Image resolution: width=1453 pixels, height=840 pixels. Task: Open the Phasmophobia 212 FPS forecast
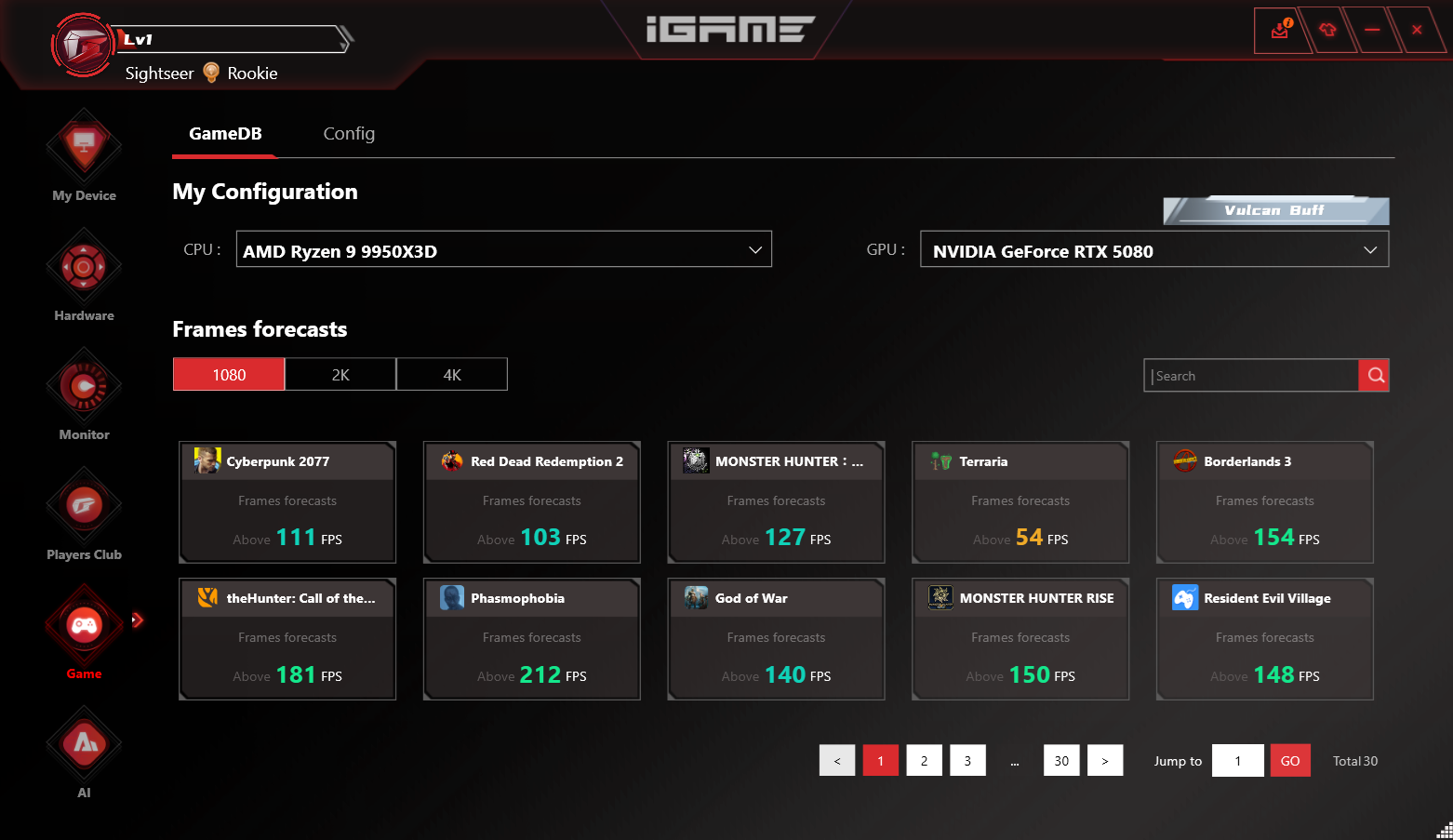pos(532,639)
